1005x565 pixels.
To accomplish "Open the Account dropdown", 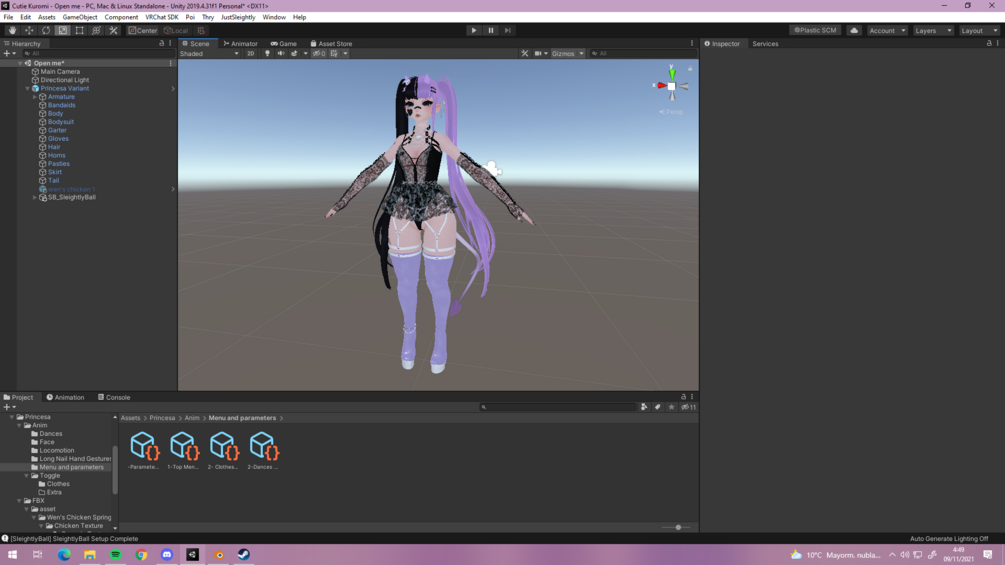I will point(887,30).
